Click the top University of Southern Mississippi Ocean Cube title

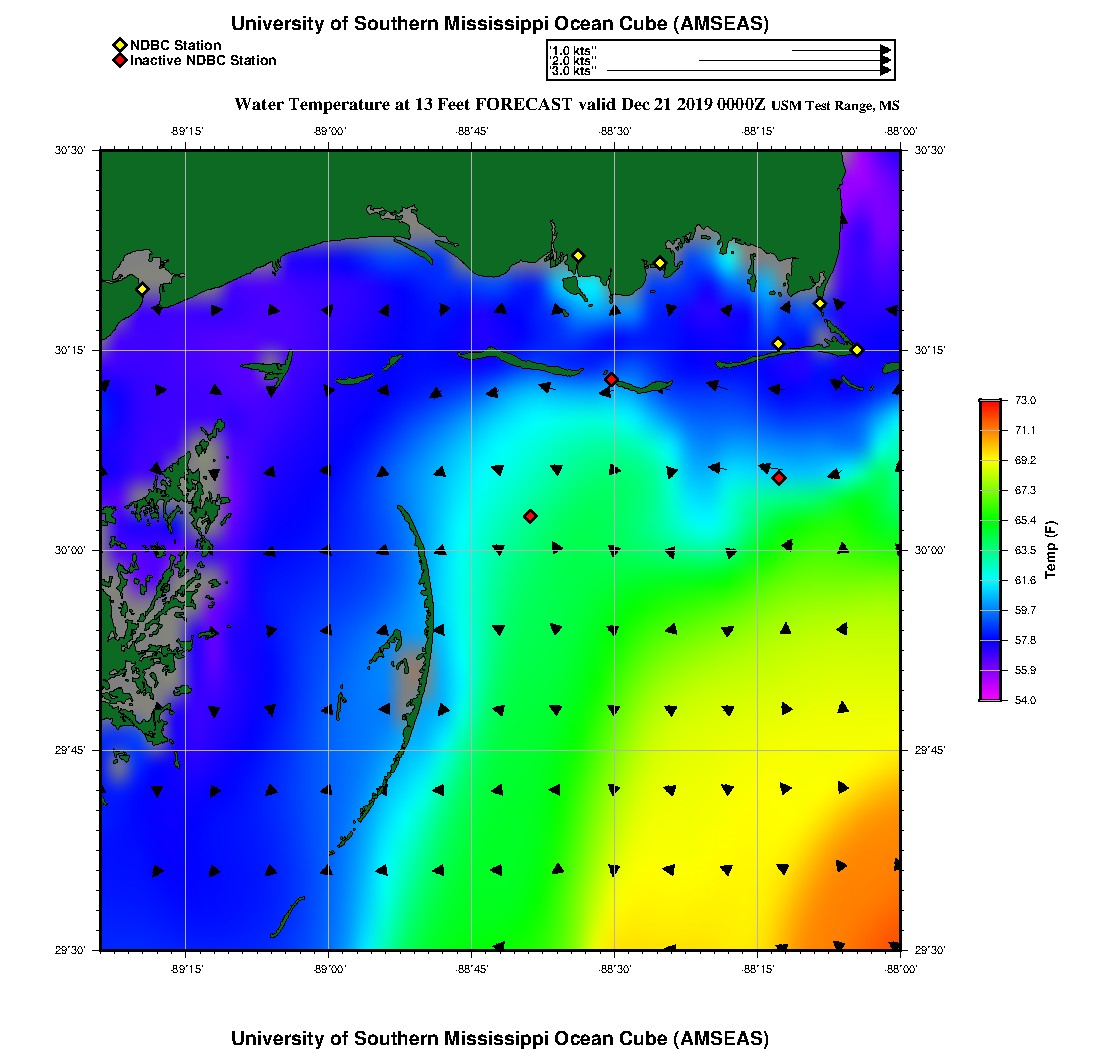[x=500, y=24]
